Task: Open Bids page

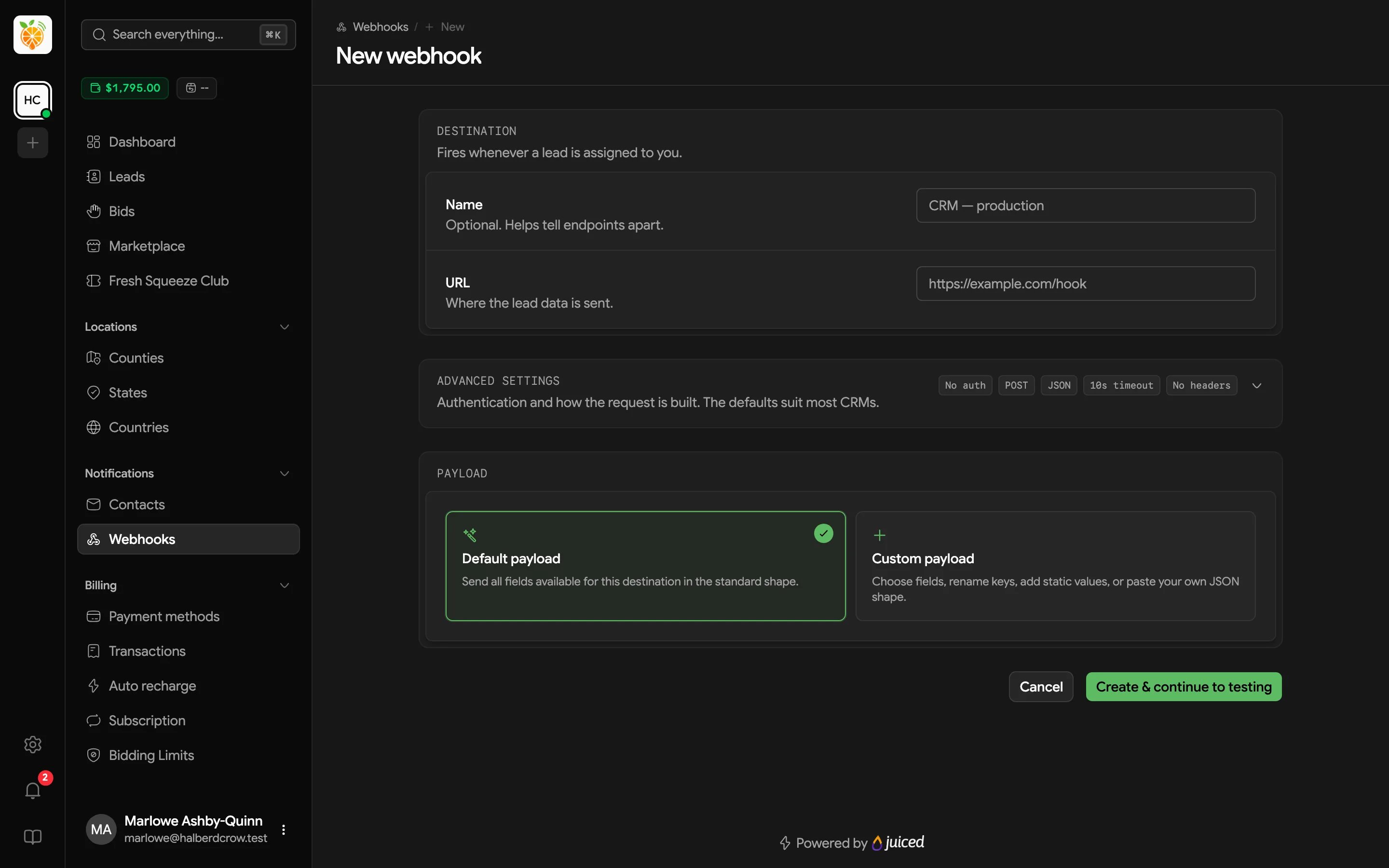Action: tap(188, 211)
